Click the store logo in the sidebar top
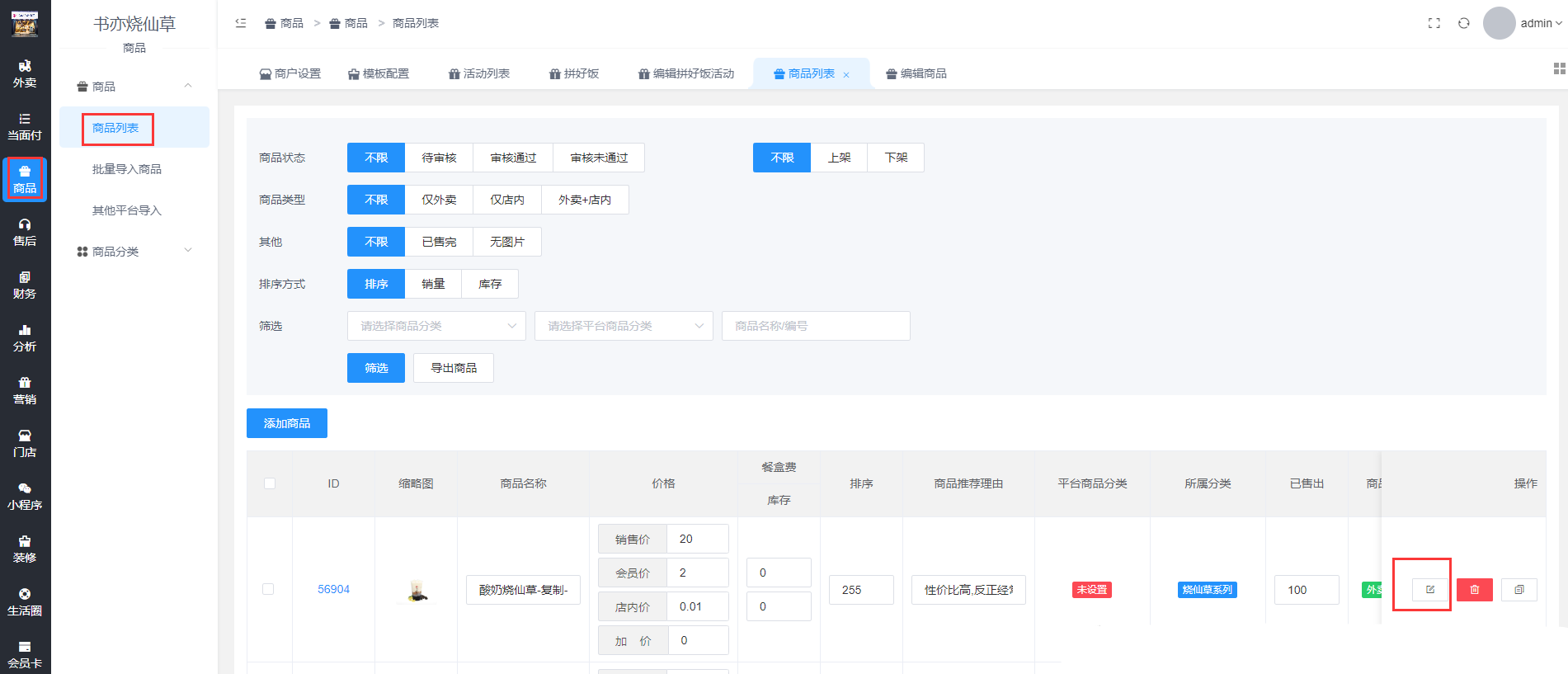 25,24
